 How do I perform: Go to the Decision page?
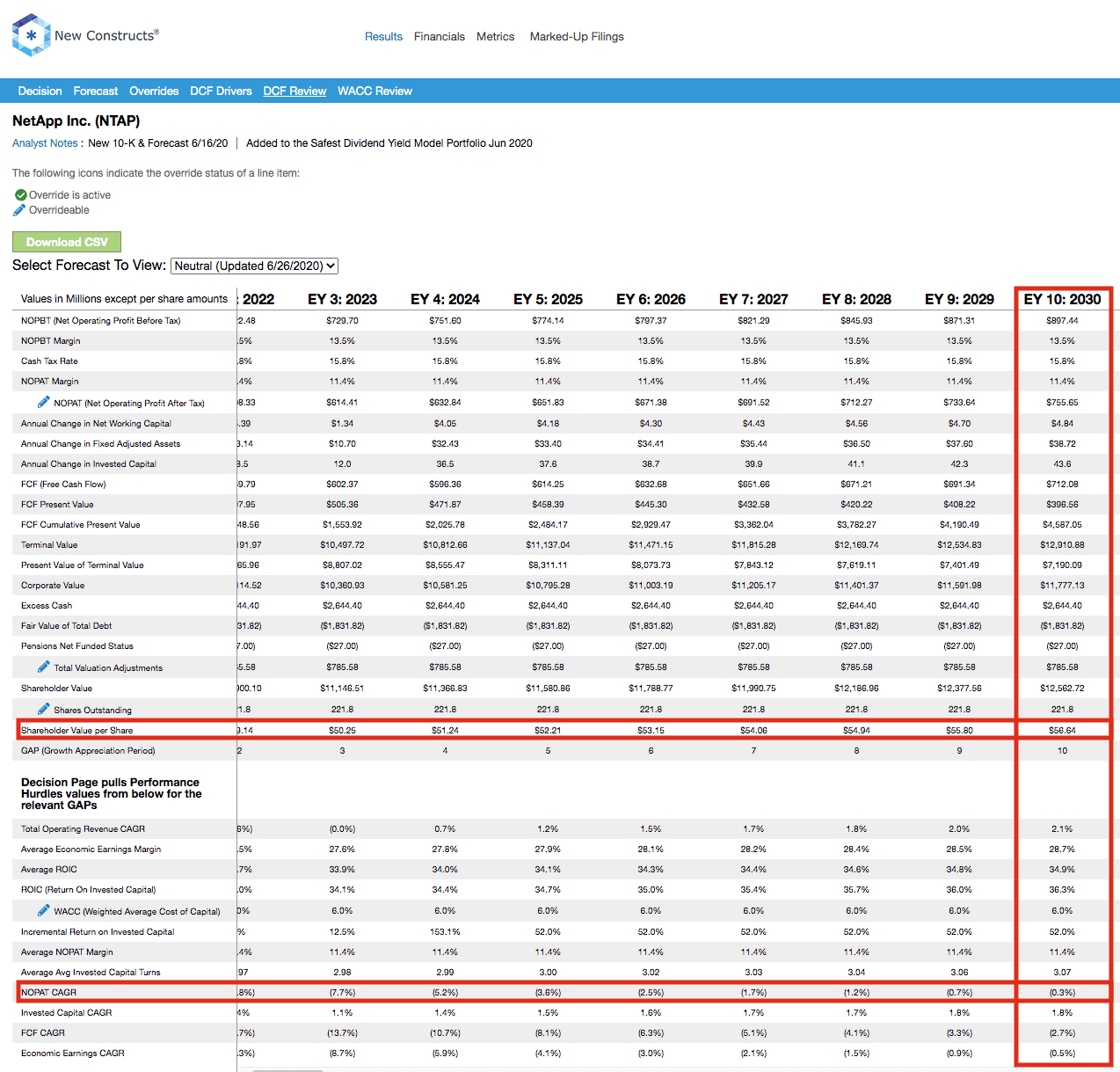point(40,91)
